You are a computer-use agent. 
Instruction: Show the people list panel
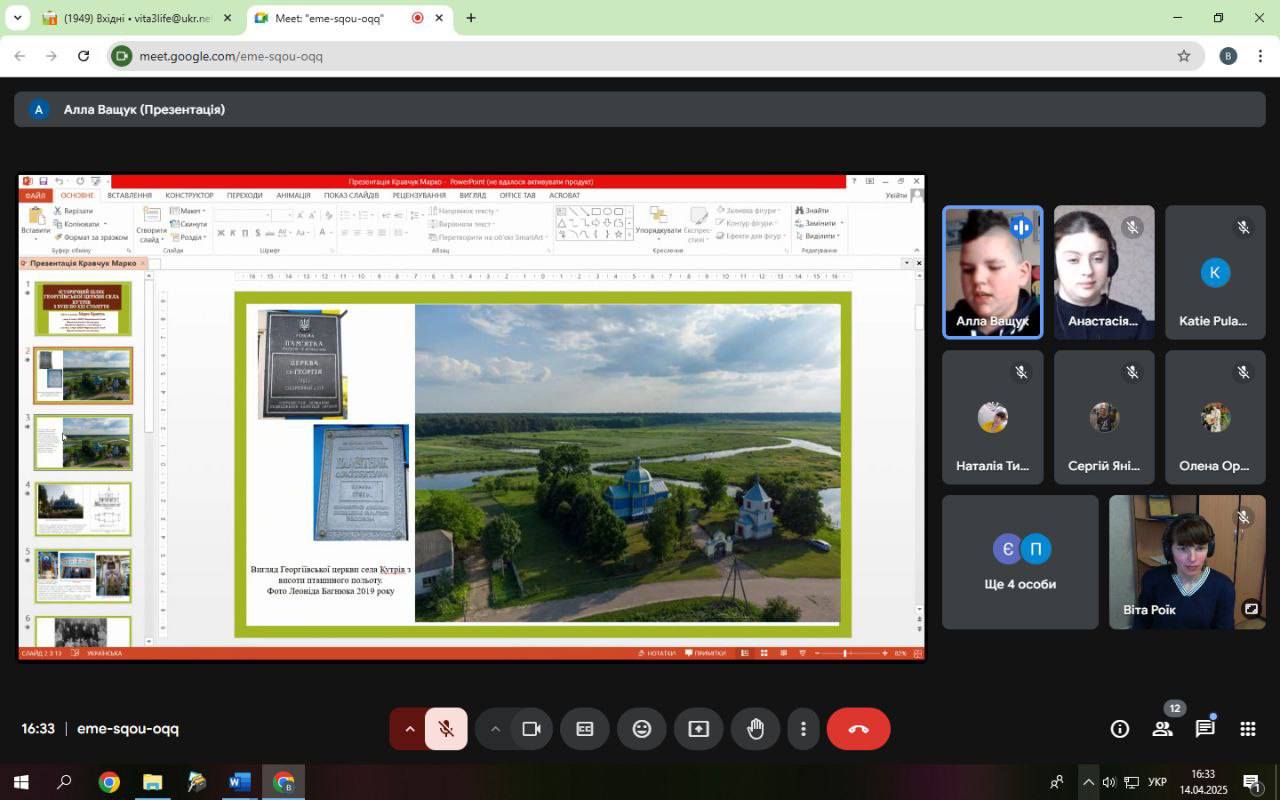(1162, 729)
